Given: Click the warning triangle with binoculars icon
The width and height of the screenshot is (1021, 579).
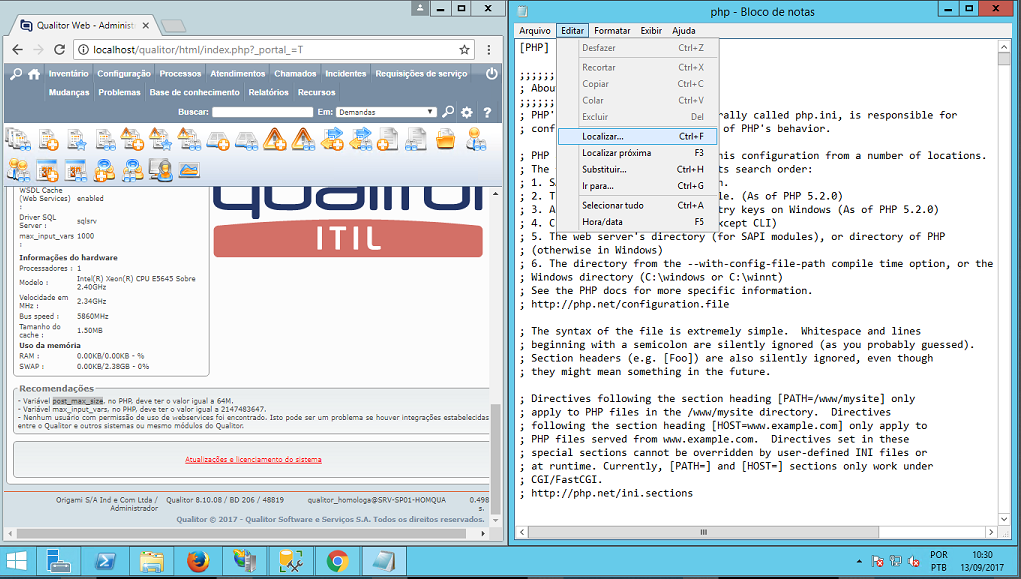Looking at the screenshot, I should [x=303, y=139].
